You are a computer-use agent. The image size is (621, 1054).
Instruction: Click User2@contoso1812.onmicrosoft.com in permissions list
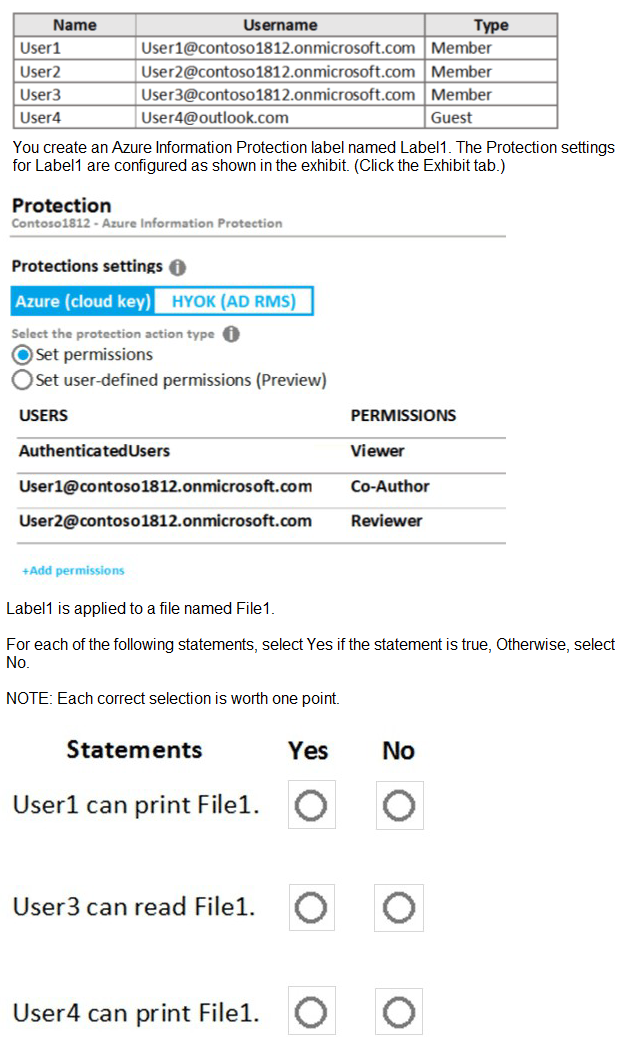[x=165, y=521]
